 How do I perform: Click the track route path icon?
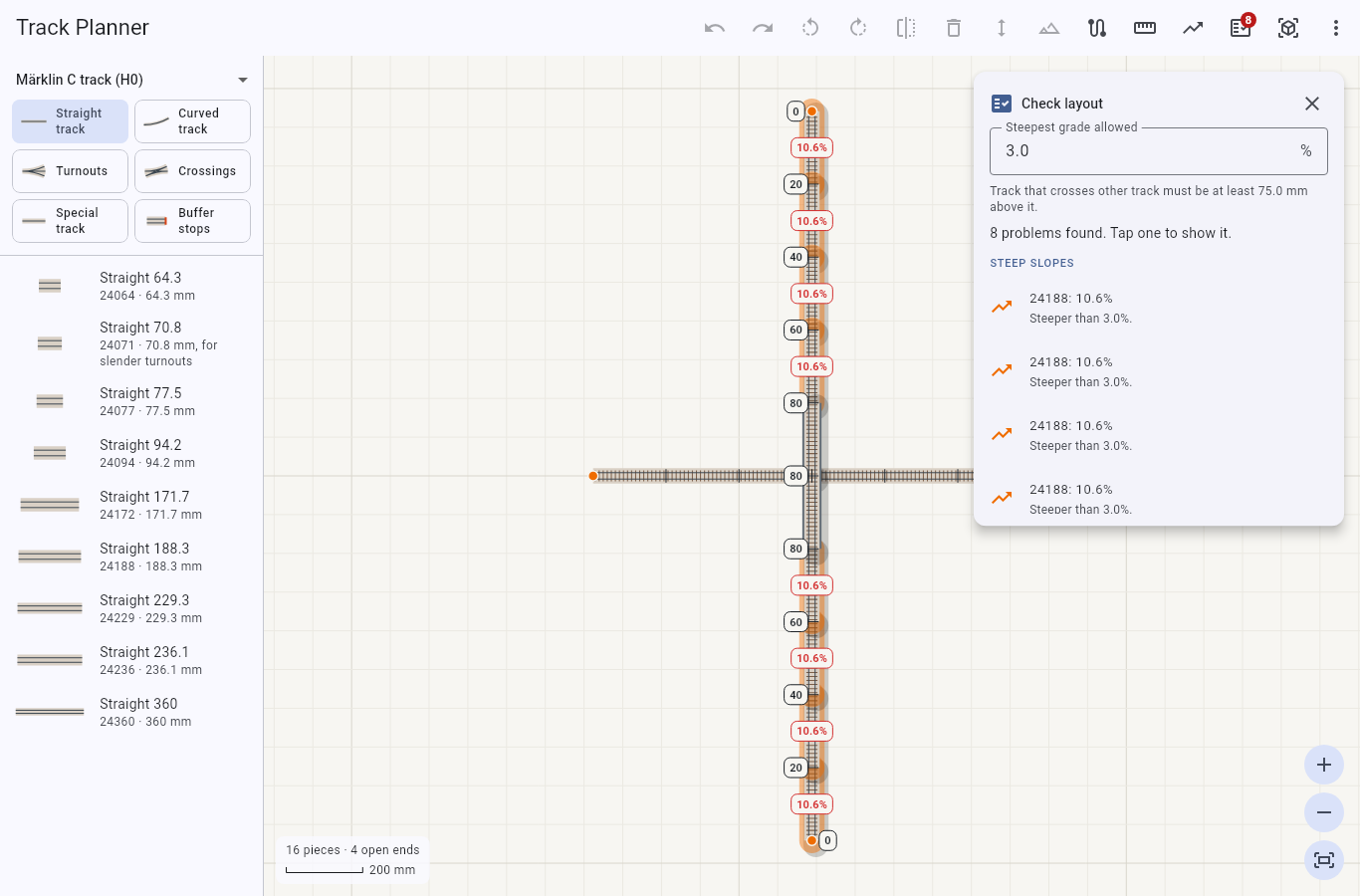click(x=1097, y=28)
